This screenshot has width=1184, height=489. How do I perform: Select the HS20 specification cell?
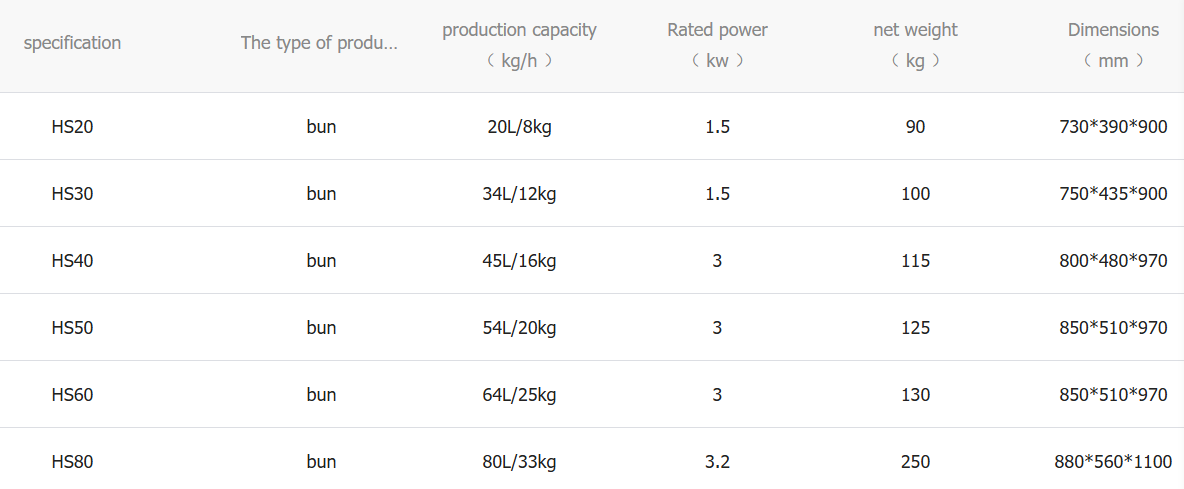point(72,127)
